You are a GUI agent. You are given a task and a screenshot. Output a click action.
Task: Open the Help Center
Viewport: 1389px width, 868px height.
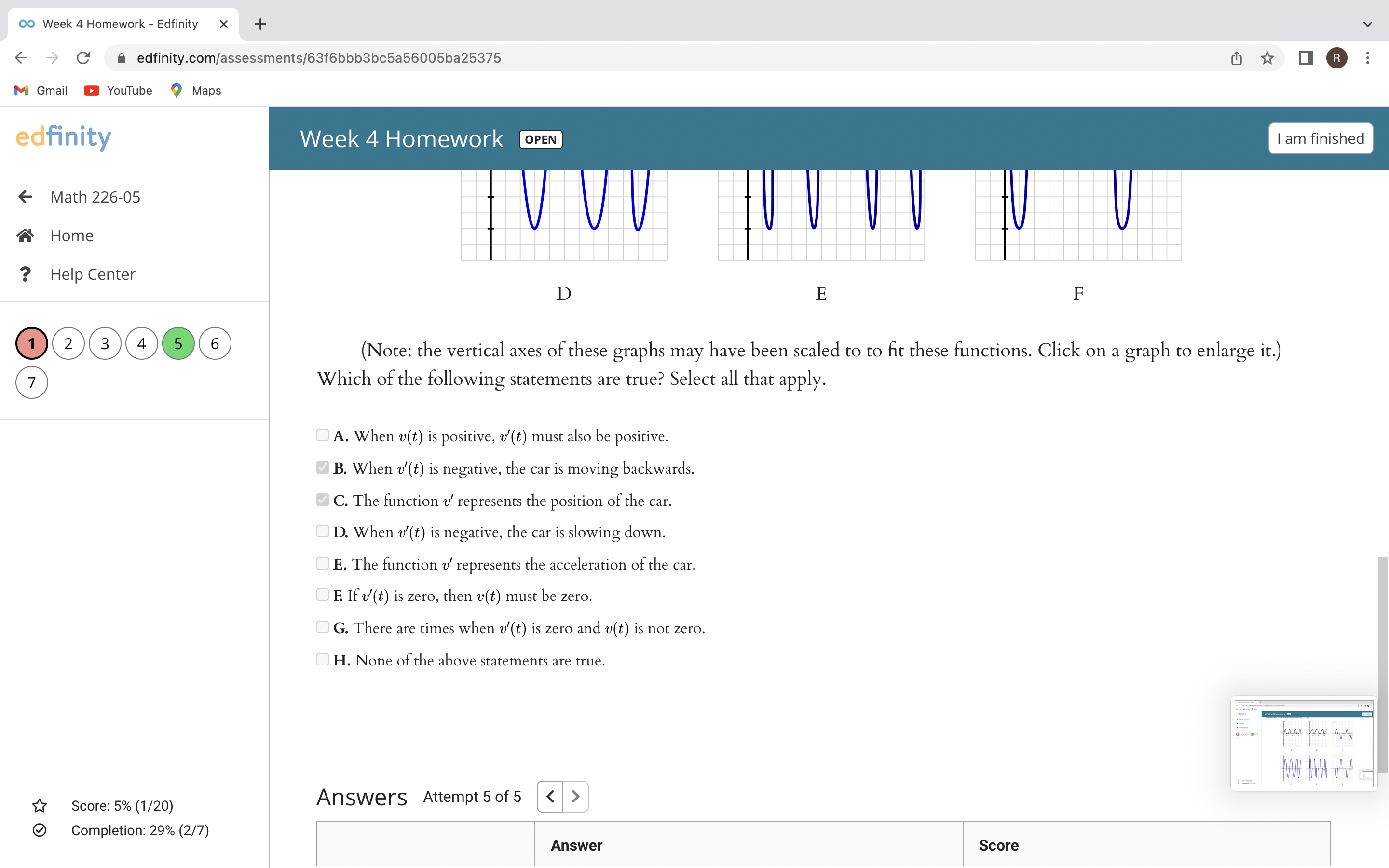(x=93, y=274)
